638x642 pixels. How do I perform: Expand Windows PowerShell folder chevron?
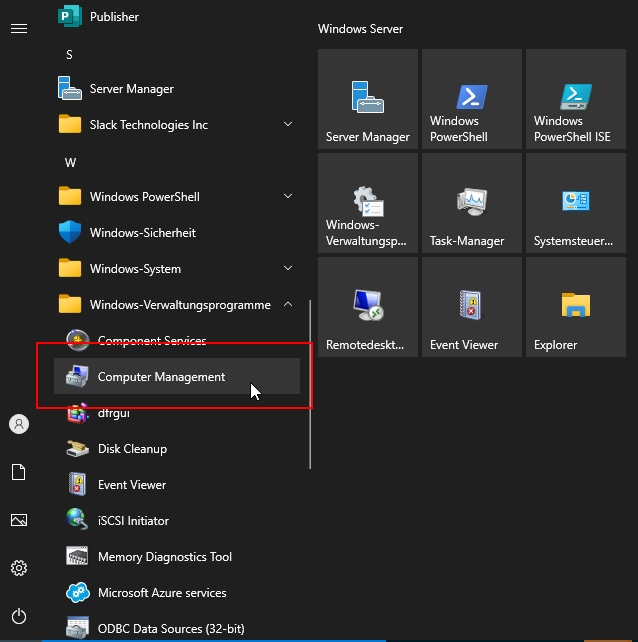(x=288, y=196)
